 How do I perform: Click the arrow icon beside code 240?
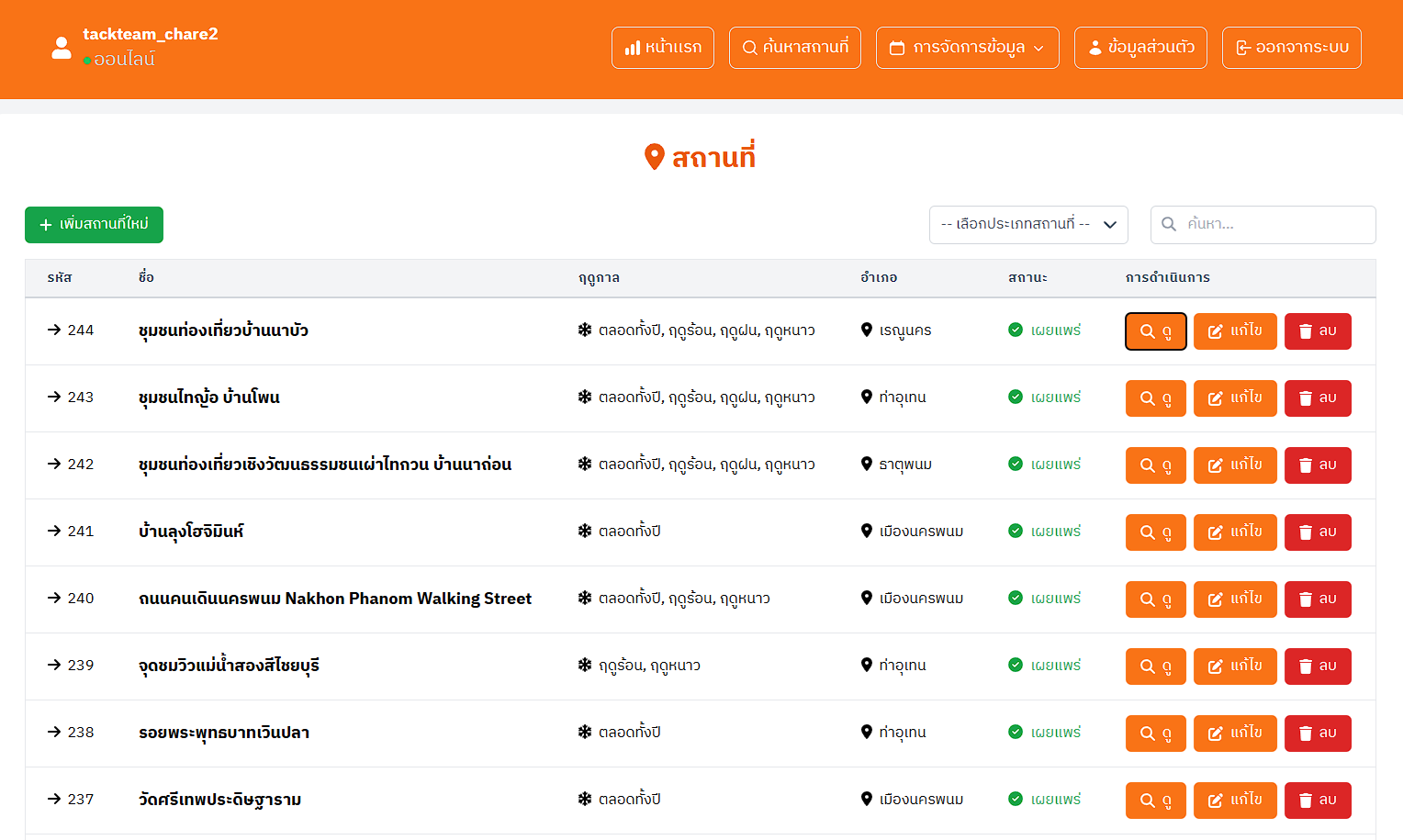click(x=54, y=599)
